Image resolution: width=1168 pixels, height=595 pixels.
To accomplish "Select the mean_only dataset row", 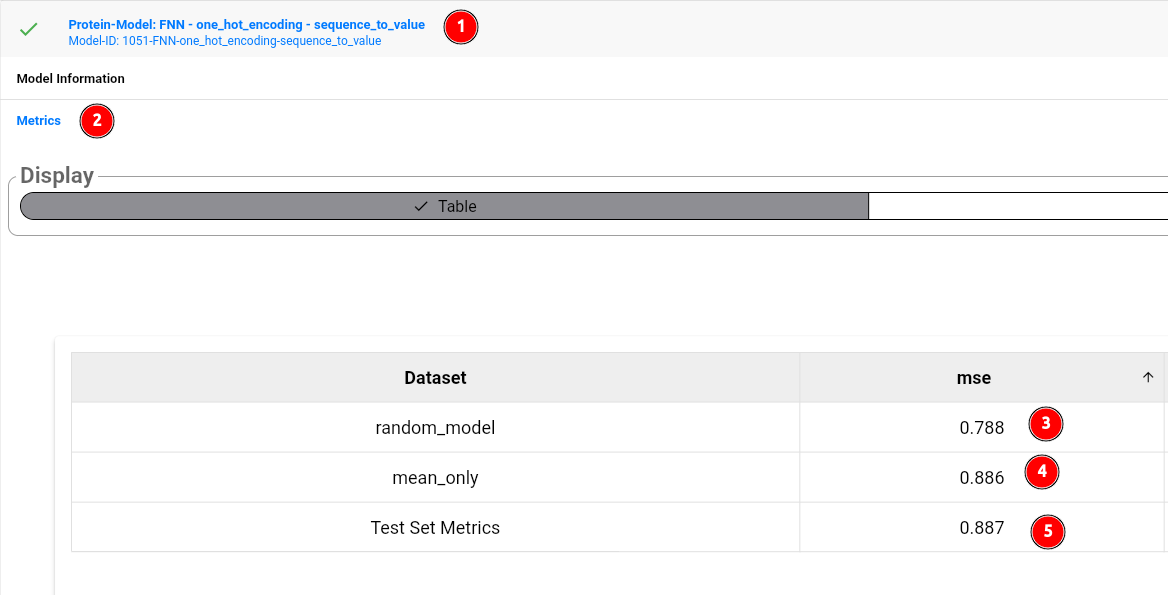I will click(435, 478).
